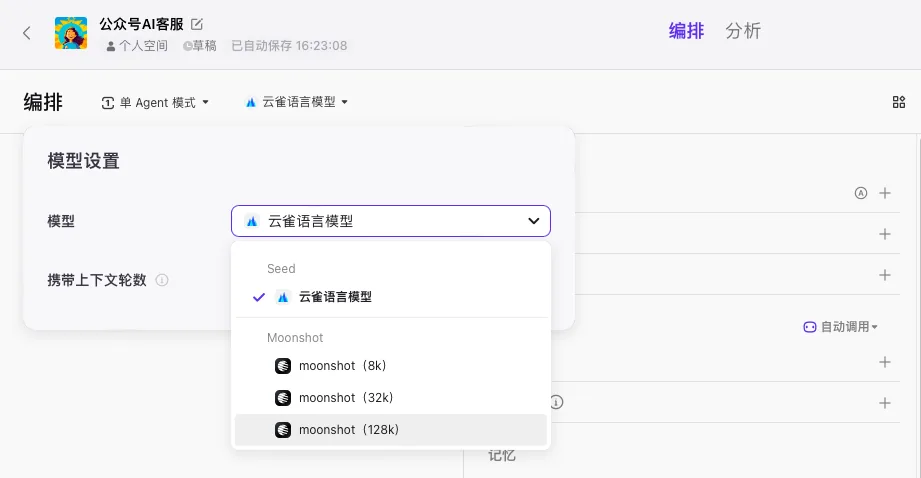Screen dimensions: 921x478
Task: Click the grid layout icon
Action: point(899,102)
